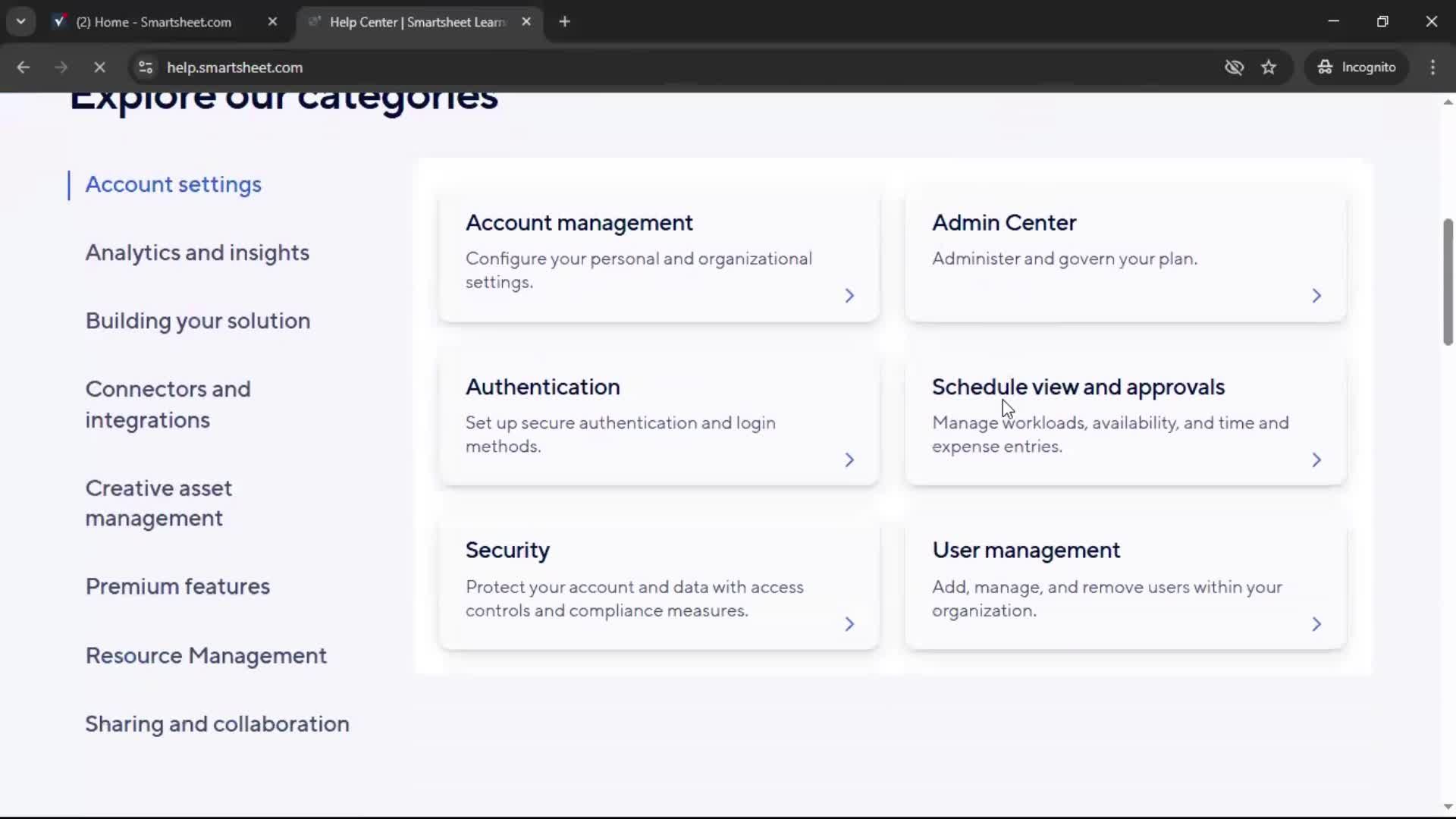
Task: Go back using the browser back arrow
Action: coord(23,67)
